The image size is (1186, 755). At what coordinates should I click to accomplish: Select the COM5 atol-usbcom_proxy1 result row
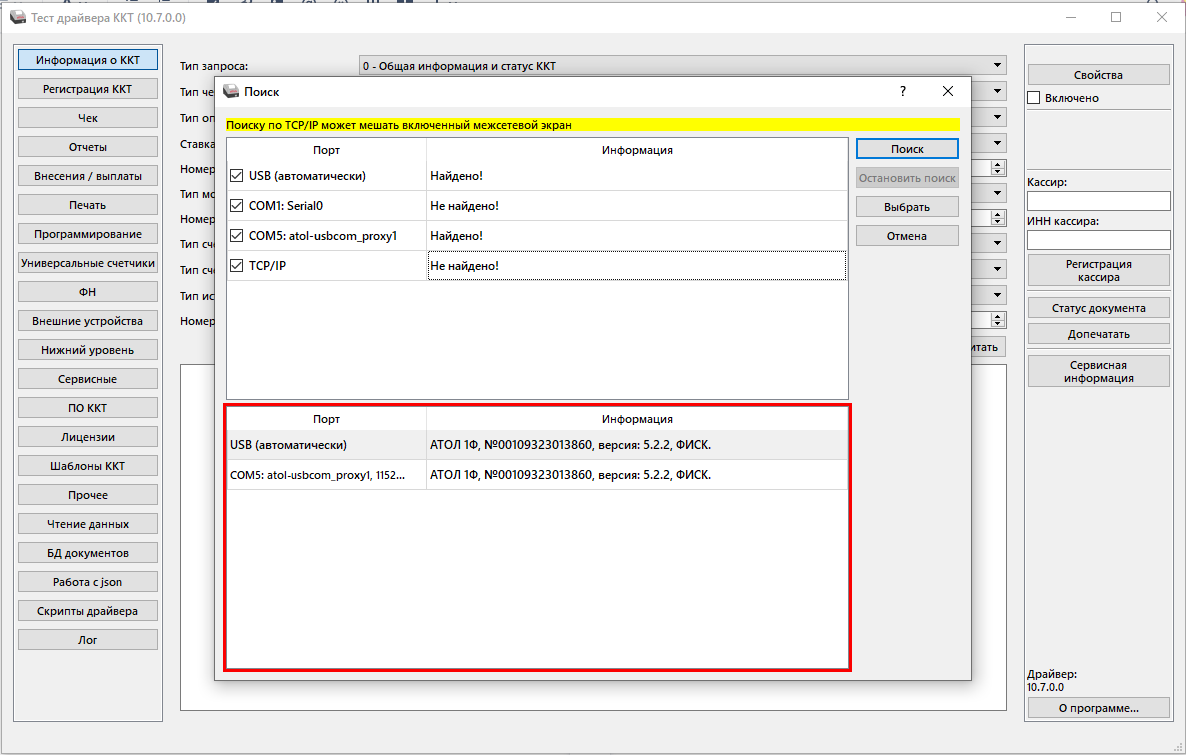[x=537, y=475]
